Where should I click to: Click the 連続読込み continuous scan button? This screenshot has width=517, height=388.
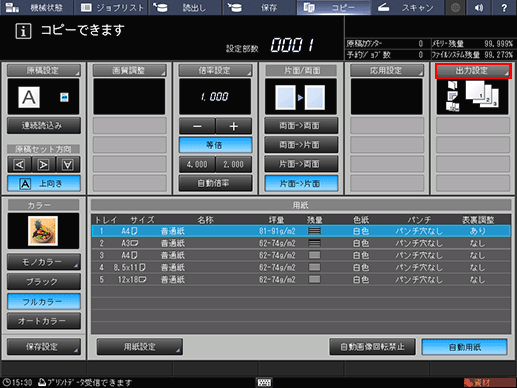click(44, 125)
